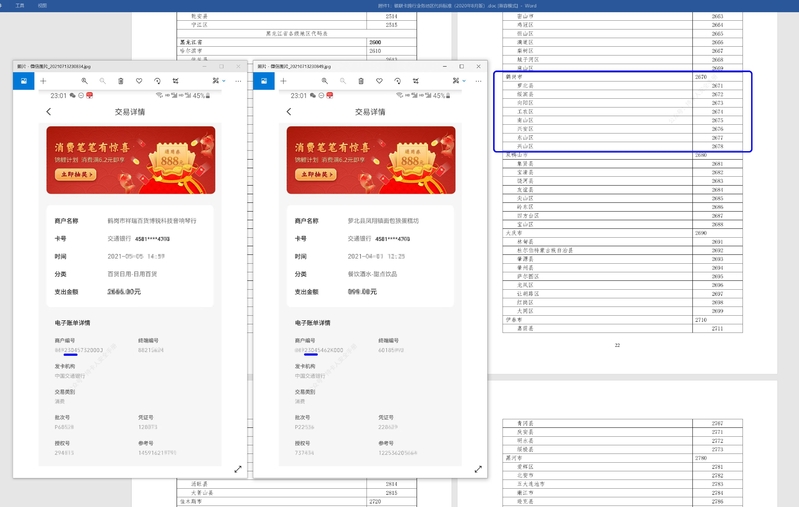Screen dimensions: 799x507
Task: Rotate the photo in left Photos window
Action: (x=157, y=80)
